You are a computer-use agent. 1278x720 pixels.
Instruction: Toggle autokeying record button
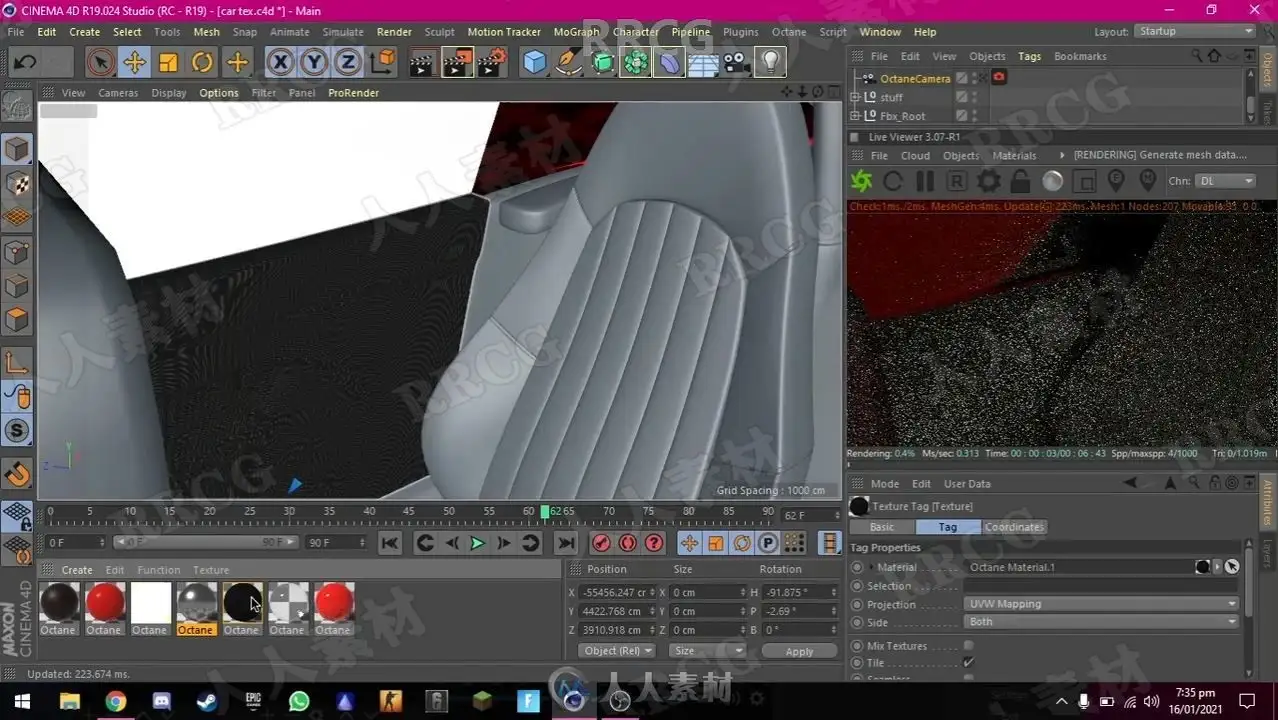tap(628, 543)
